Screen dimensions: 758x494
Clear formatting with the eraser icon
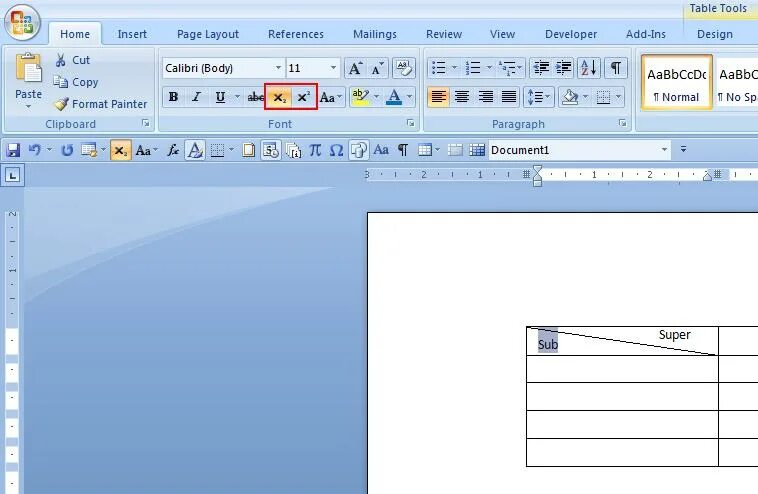403,68
